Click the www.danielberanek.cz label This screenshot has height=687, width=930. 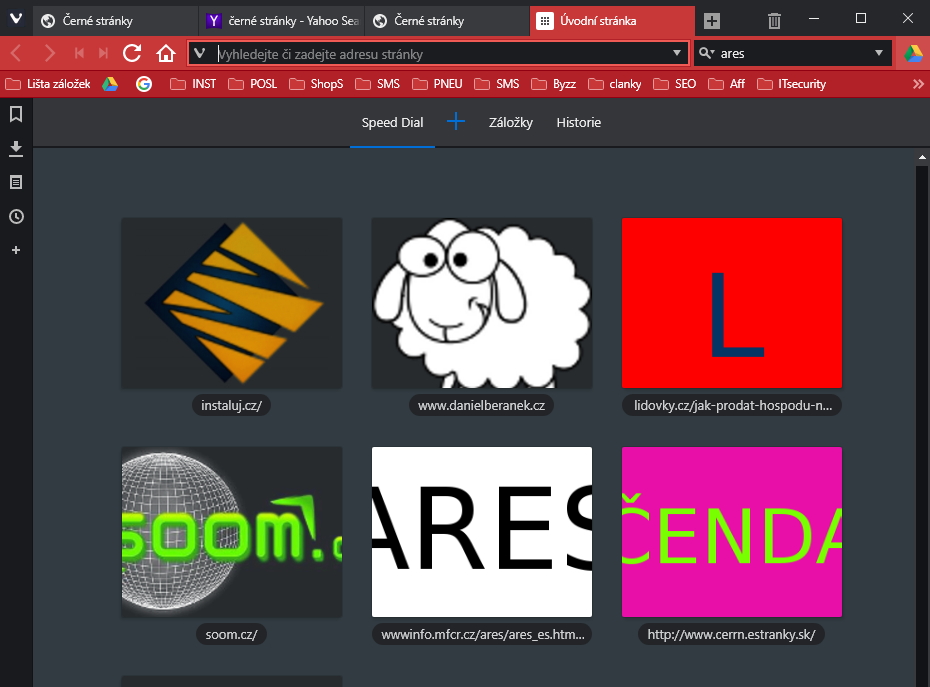[x=482, y=405]
